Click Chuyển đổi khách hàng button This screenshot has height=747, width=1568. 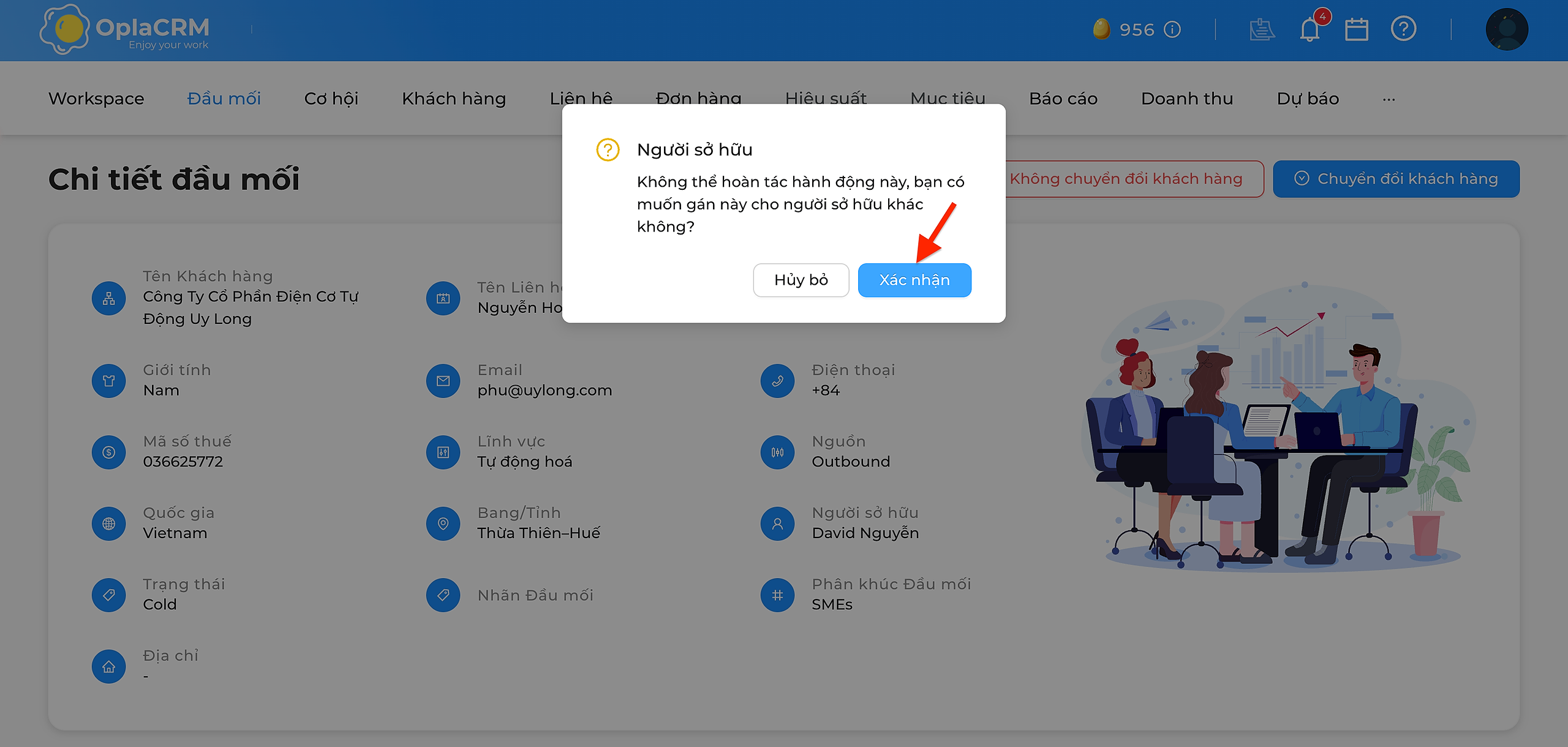click(x=1396, y=179)
